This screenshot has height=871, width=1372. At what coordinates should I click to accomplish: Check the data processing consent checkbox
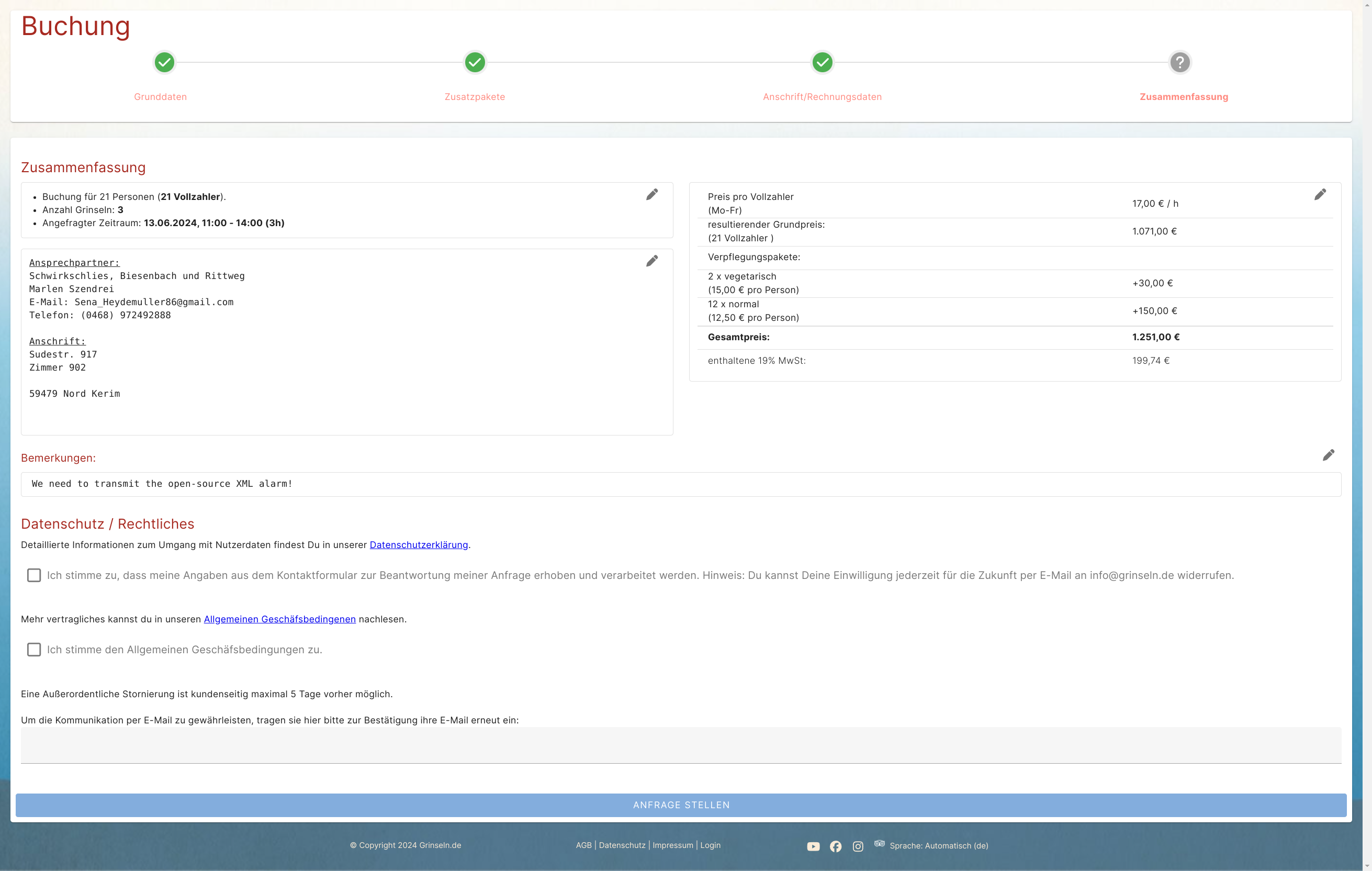click(34, 575)
